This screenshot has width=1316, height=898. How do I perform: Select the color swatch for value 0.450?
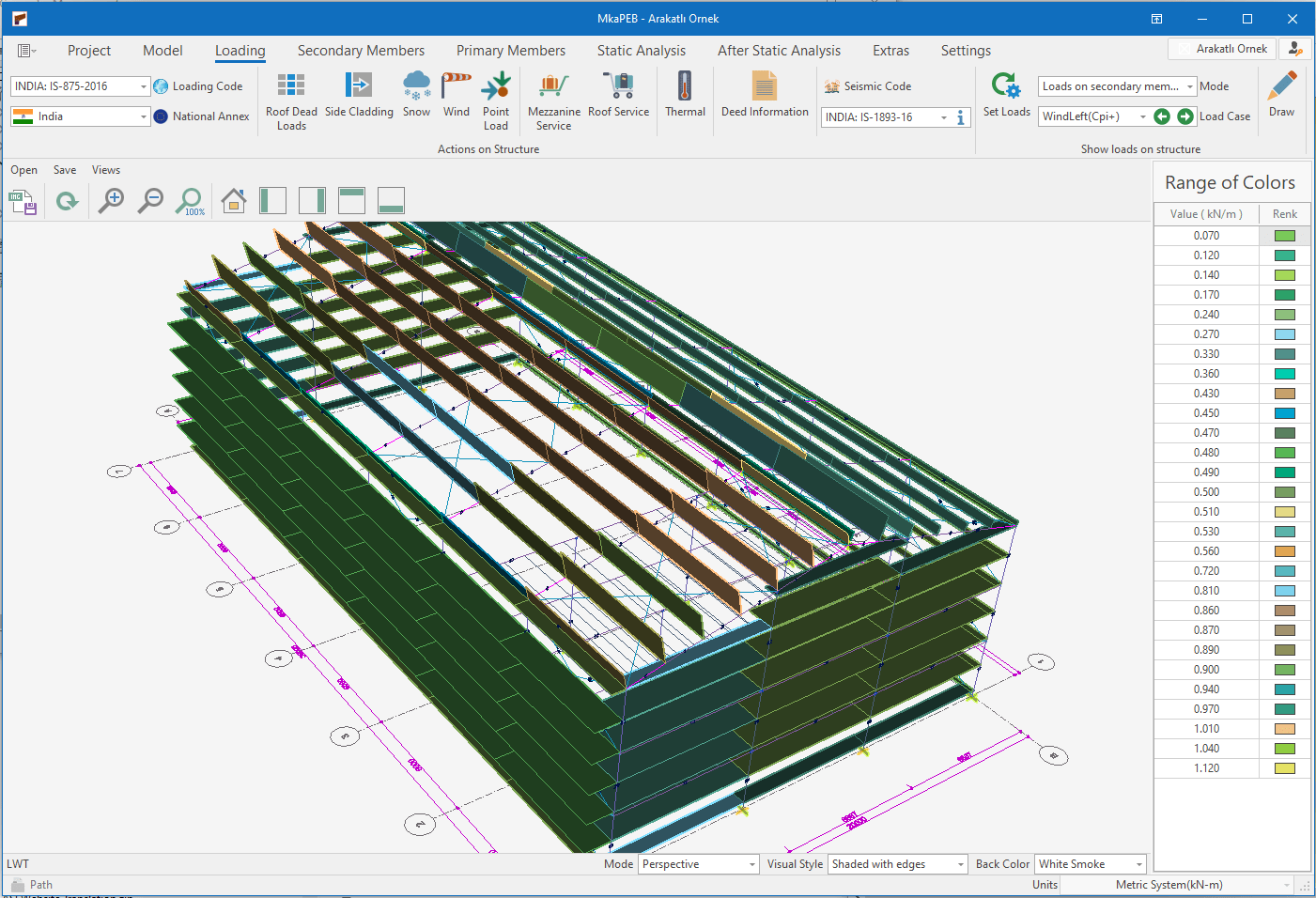[1284, 413]
